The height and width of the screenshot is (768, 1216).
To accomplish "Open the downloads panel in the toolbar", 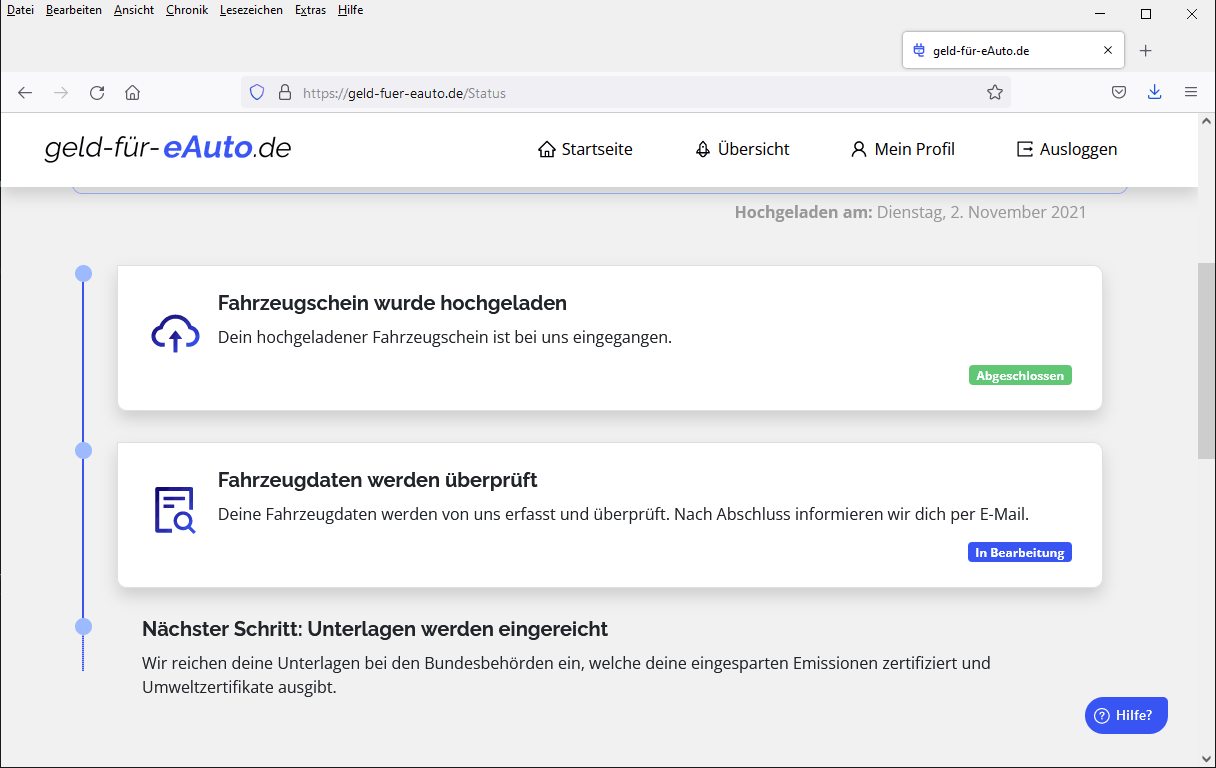I will [x=1154, y=92].
